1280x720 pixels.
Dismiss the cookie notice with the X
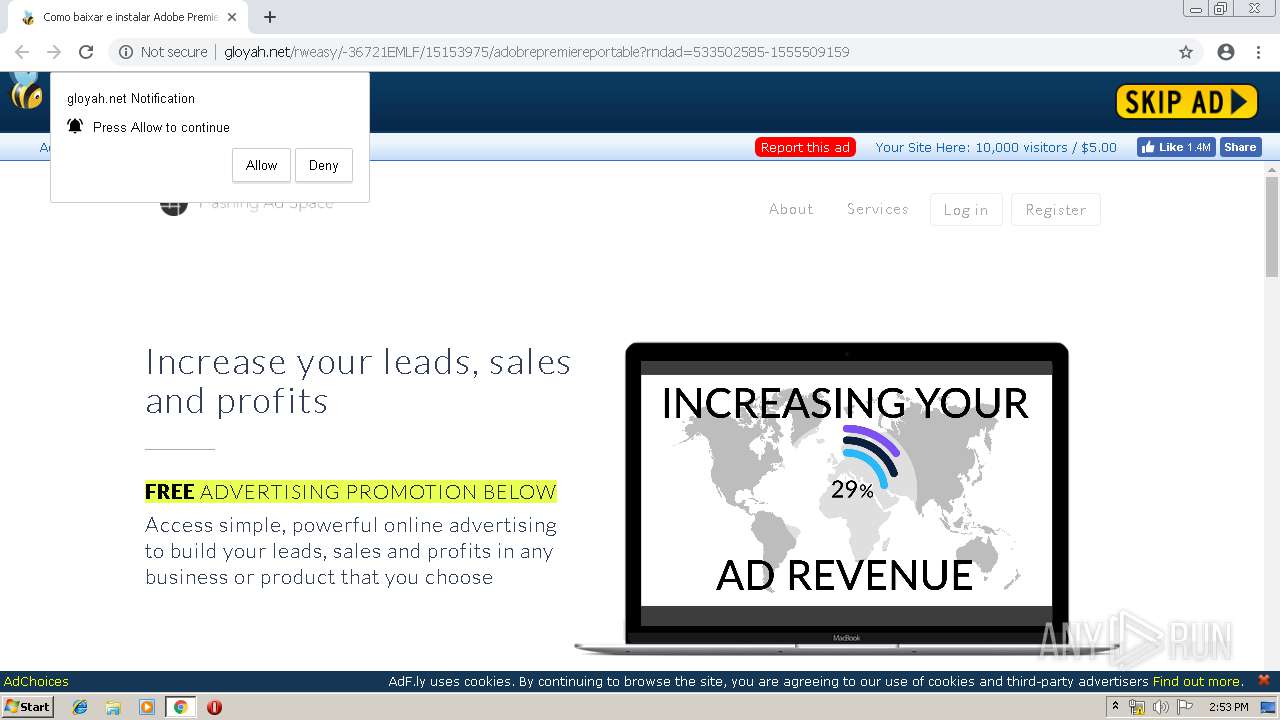[1263, 680]
